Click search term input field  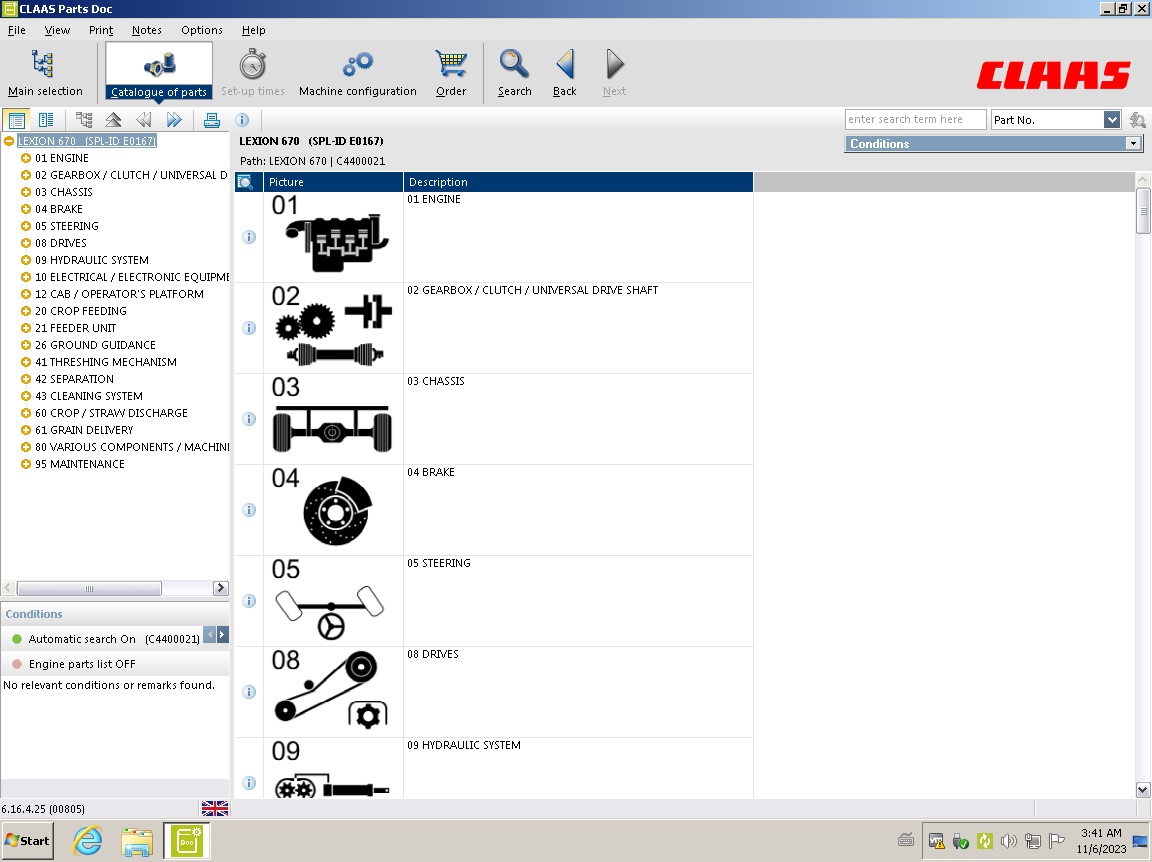pyautogui.click(x=915, y=120)
